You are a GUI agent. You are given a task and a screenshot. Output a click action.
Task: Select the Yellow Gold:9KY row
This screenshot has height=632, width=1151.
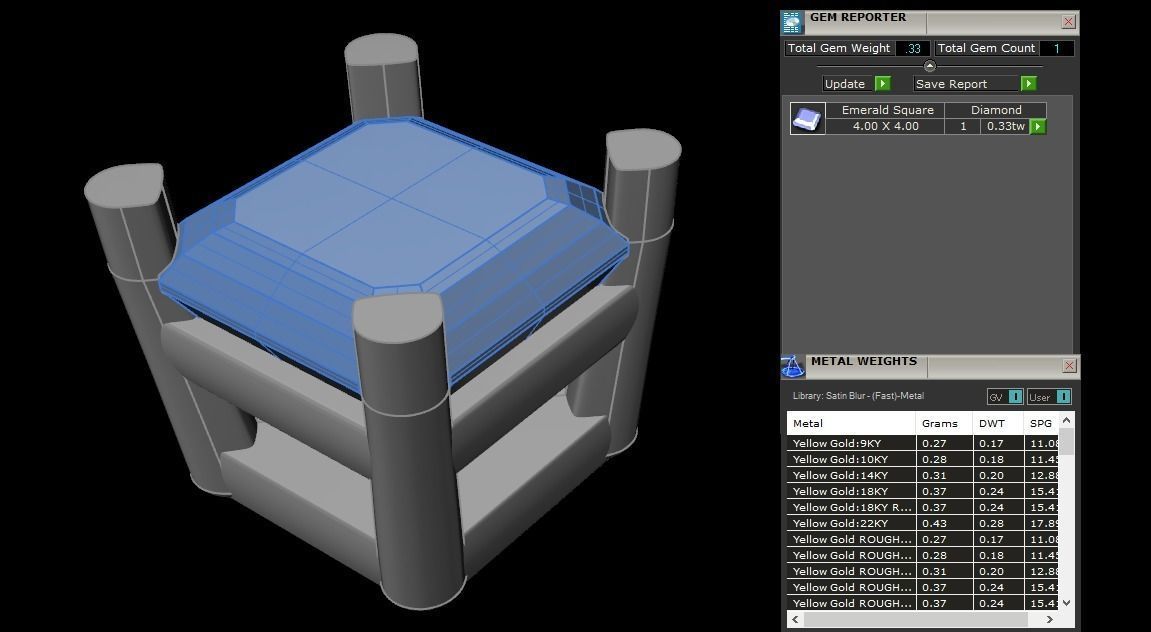[923, 443]
